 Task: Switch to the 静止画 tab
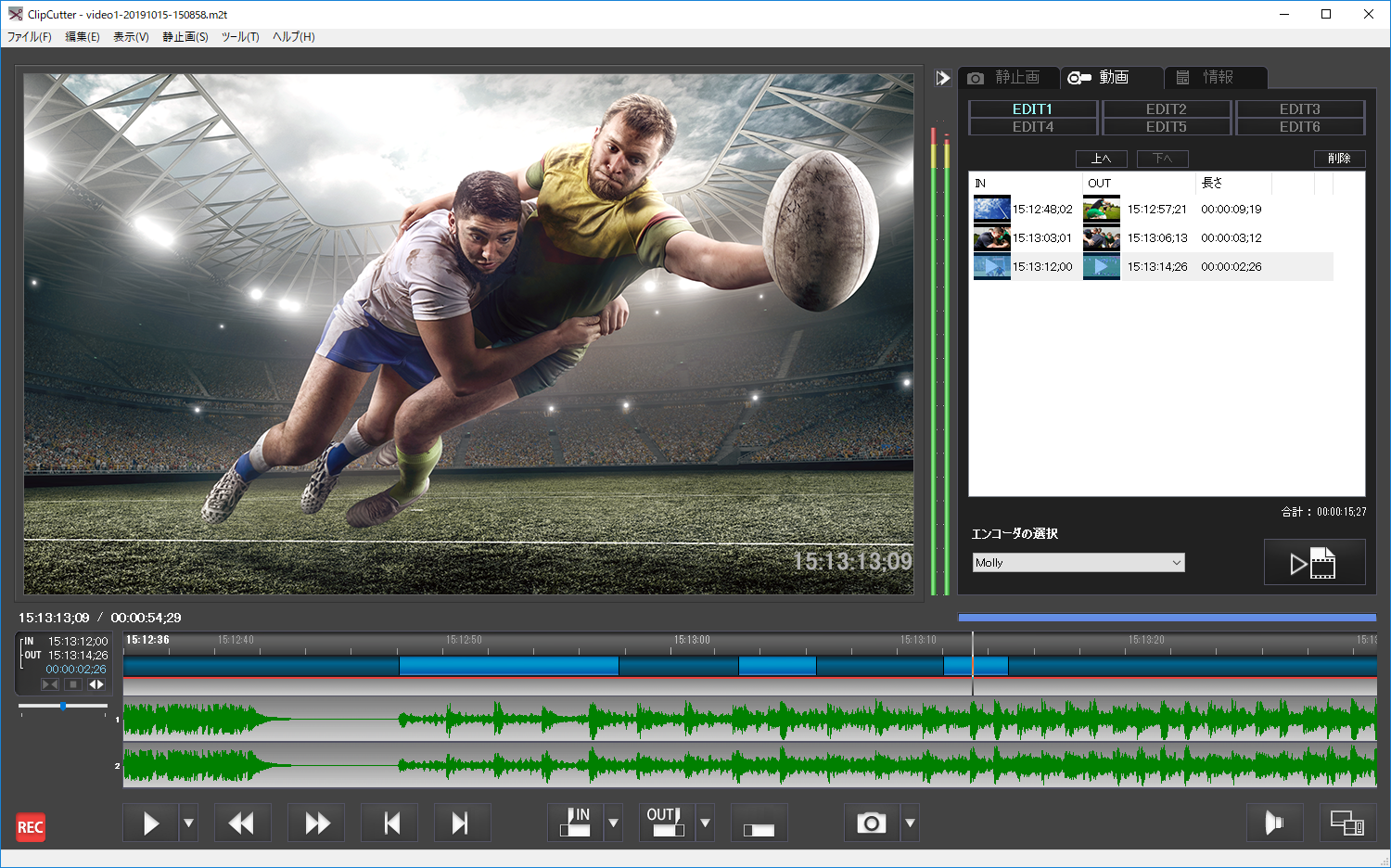pos(1008,78)
